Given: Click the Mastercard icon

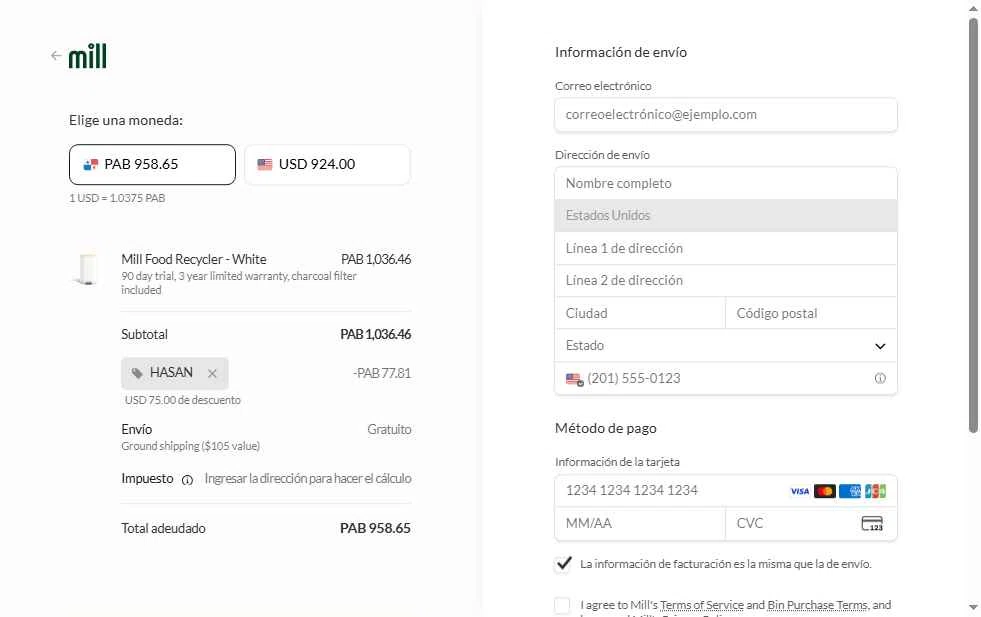Looking at the screenshot, I should [825, 491].
